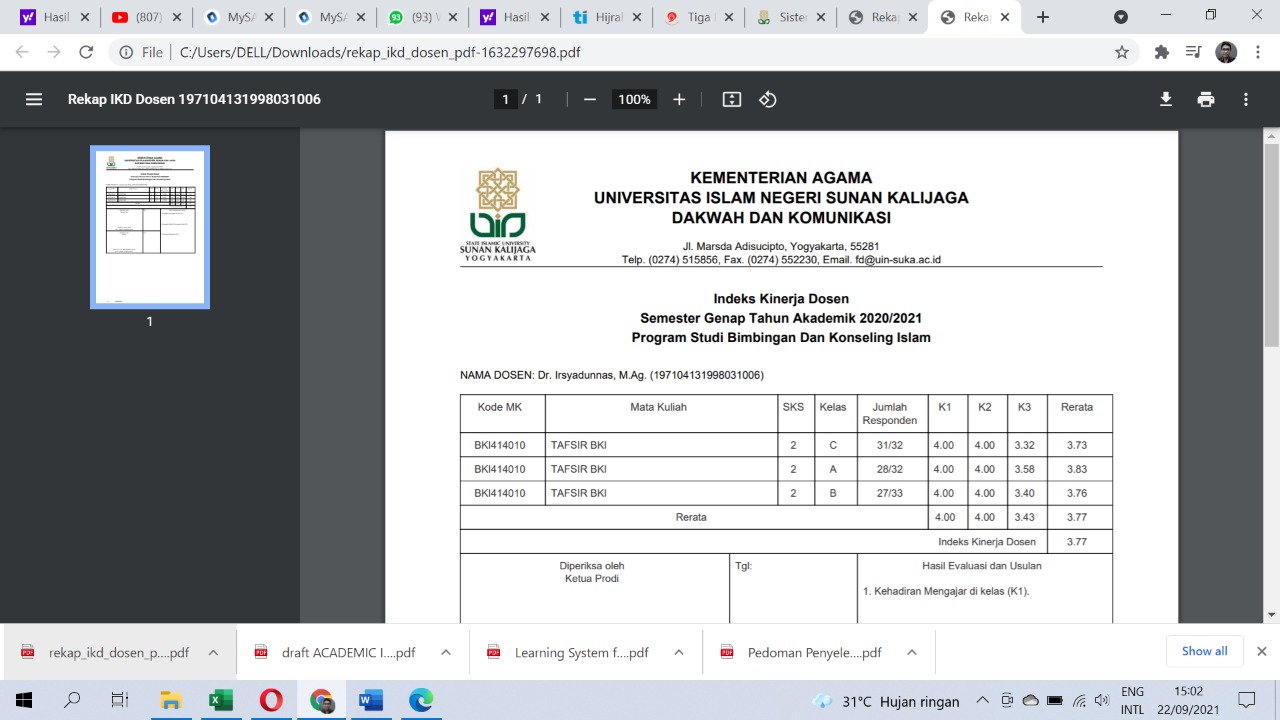The image size is (1280, 720).
Task: Open the Windows Start menu
Action: (x=23, y=700)
